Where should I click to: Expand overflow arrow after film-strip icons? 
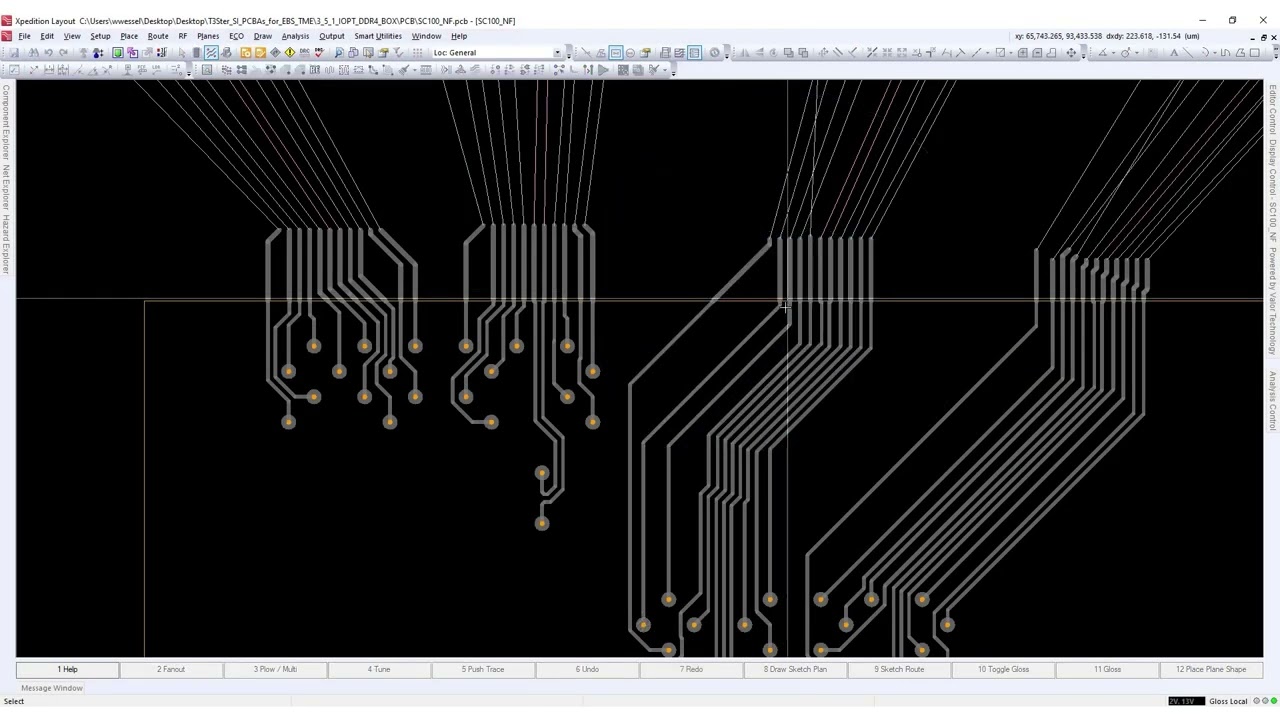(673, 73)
